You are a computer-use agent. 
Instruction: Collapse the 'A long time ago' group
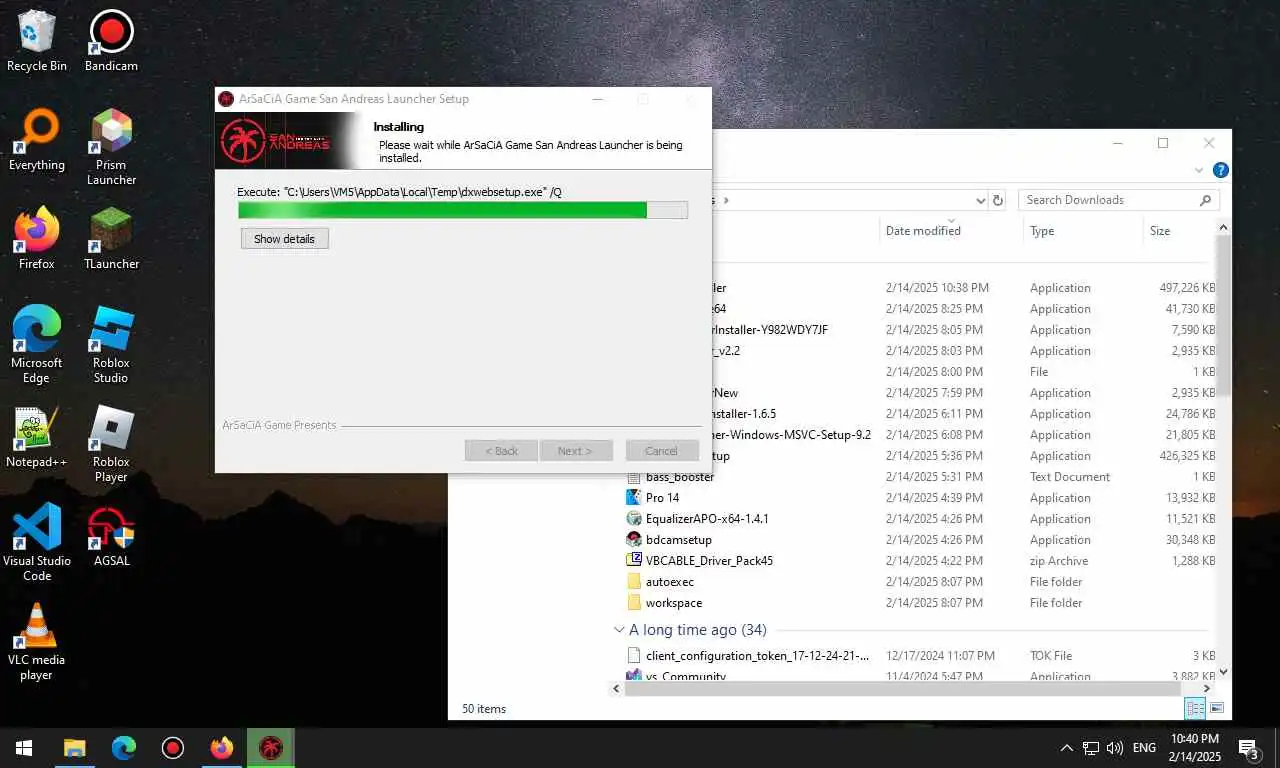(619, 630)
